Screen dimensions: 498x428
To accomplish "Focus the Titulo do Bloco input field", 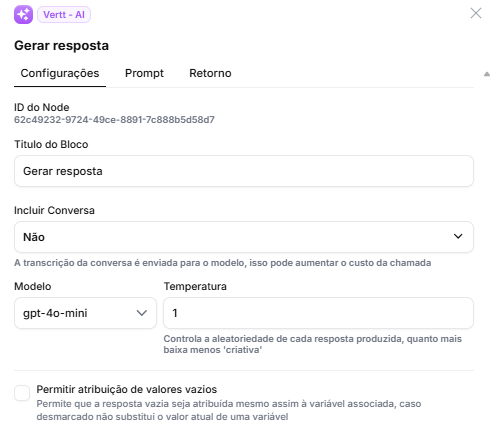I will [x=244, y=171].
